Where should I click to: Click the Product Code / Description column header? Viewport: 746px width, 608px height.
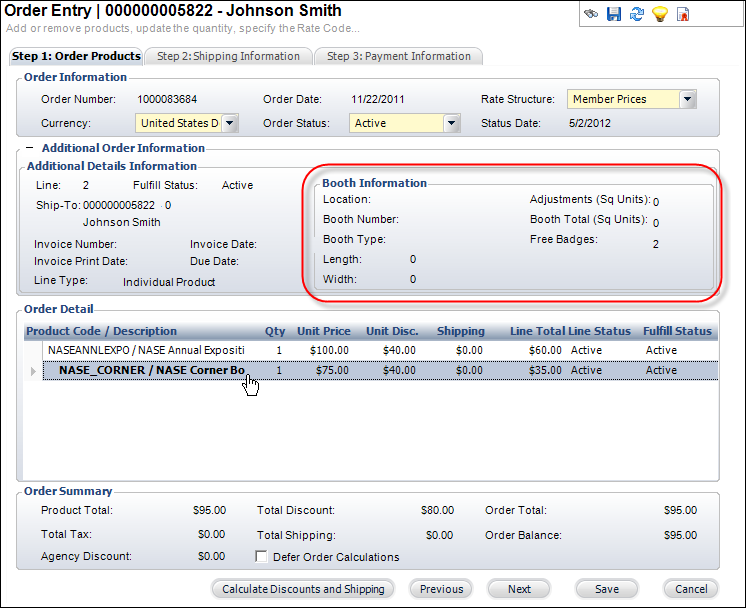101,331
